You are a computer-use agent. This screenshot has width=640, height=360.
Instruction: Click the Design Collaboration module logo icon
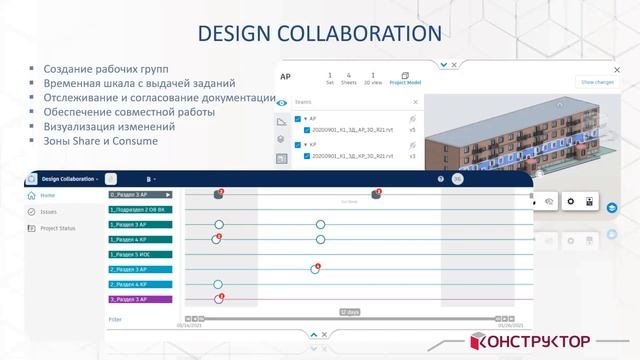tap(32, 179)
